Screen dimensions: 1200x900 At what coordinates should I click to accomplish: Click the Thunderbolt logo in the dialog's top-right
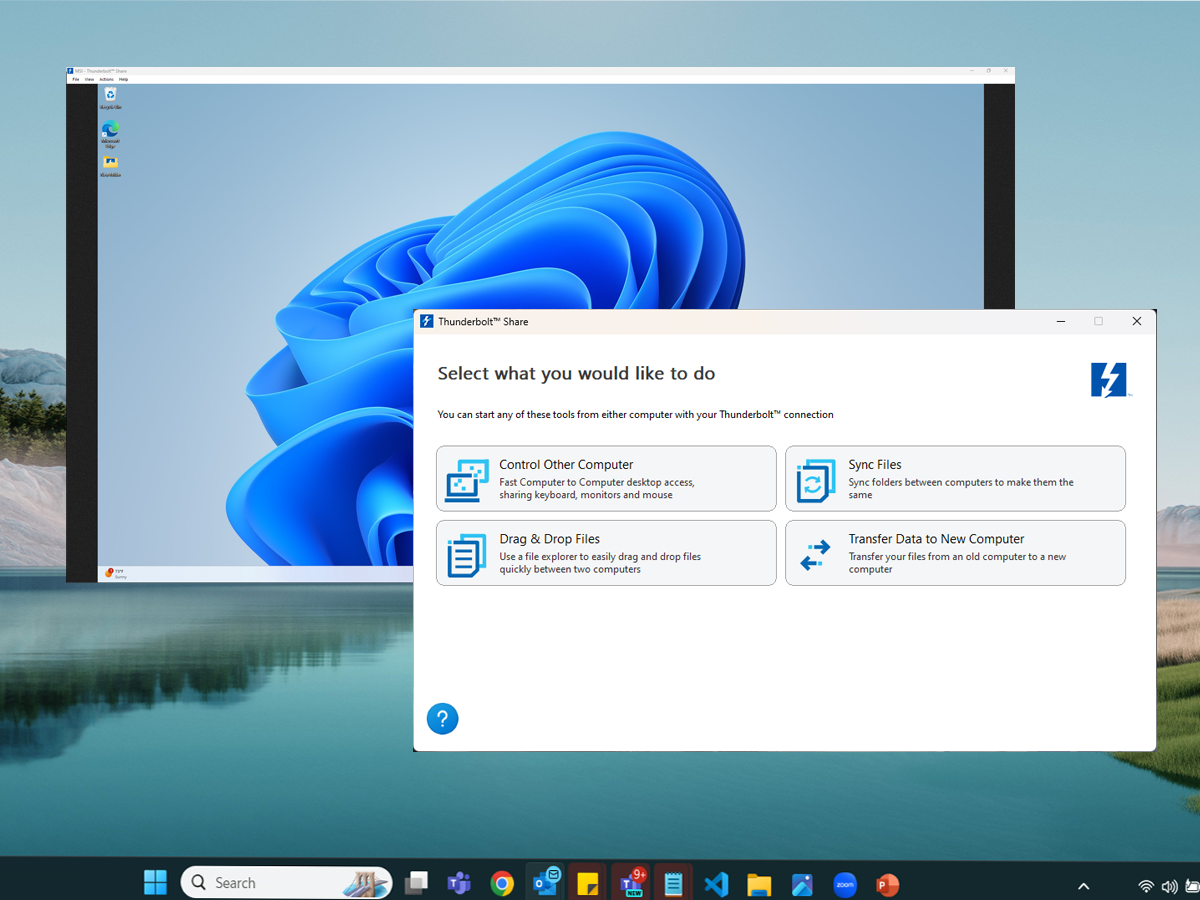pyautogui.click(x=1109, y=380)
